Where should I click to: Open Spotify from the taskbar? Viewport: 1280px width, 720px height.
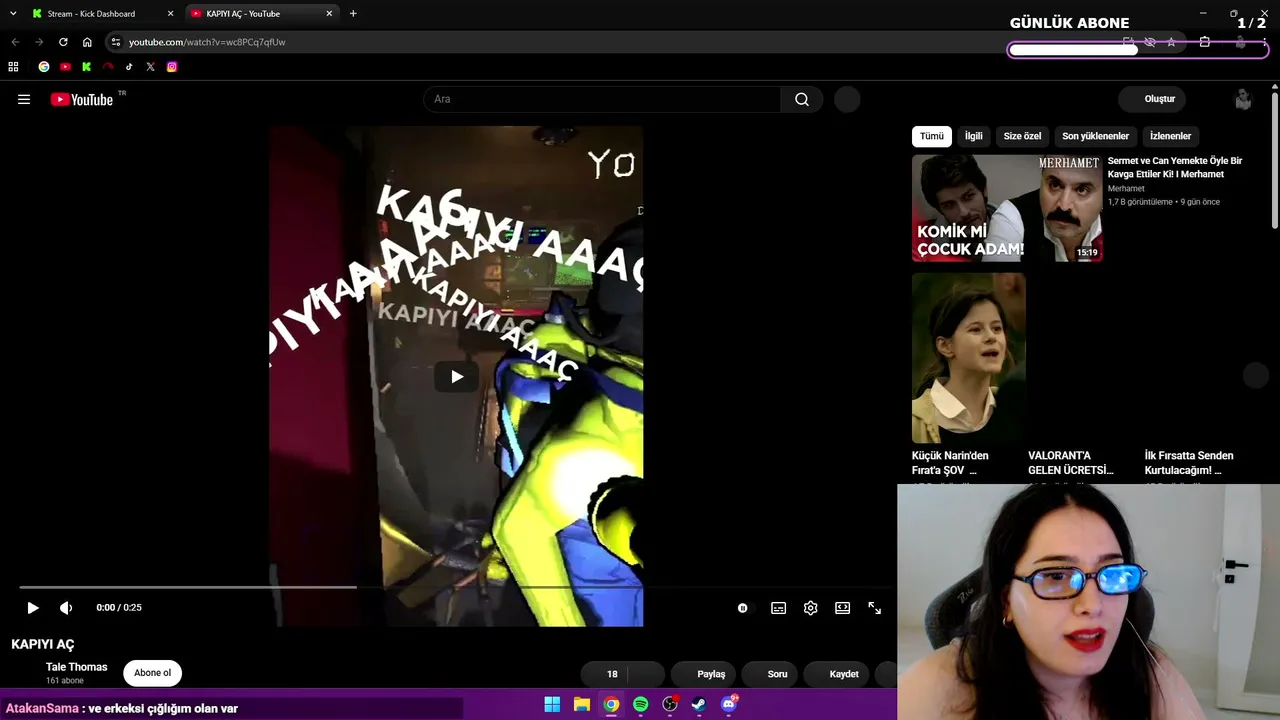[640, 704]
